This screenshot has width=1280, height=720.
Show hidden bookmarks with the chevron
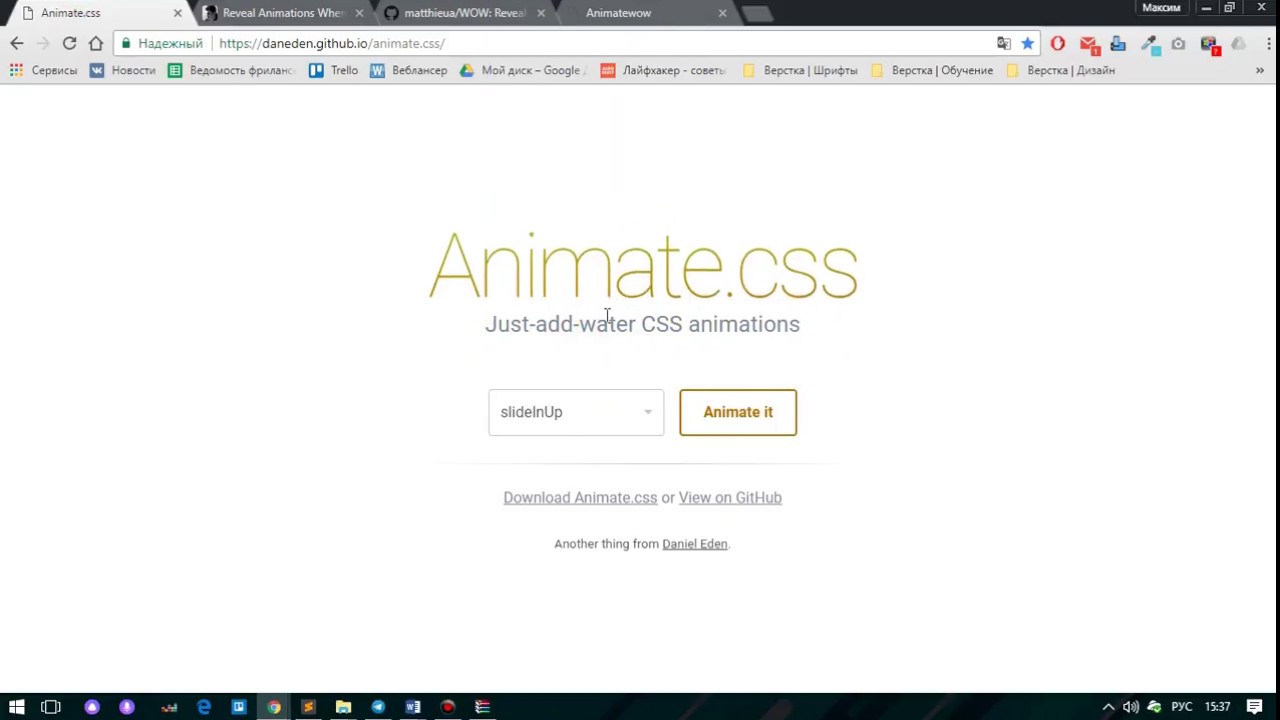1260,70
